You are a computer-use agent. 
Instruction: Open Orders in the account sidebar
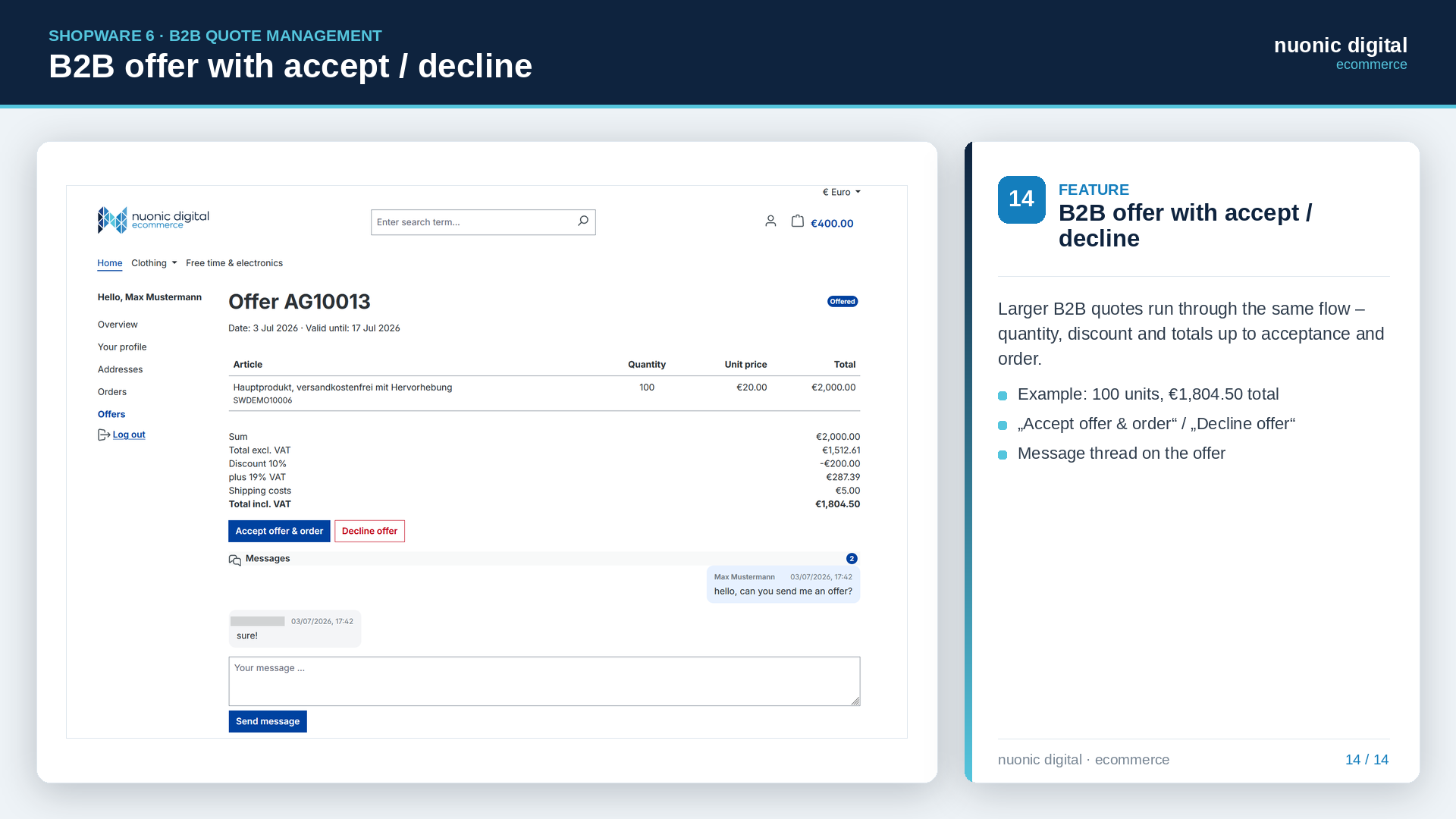click(112, 392)
